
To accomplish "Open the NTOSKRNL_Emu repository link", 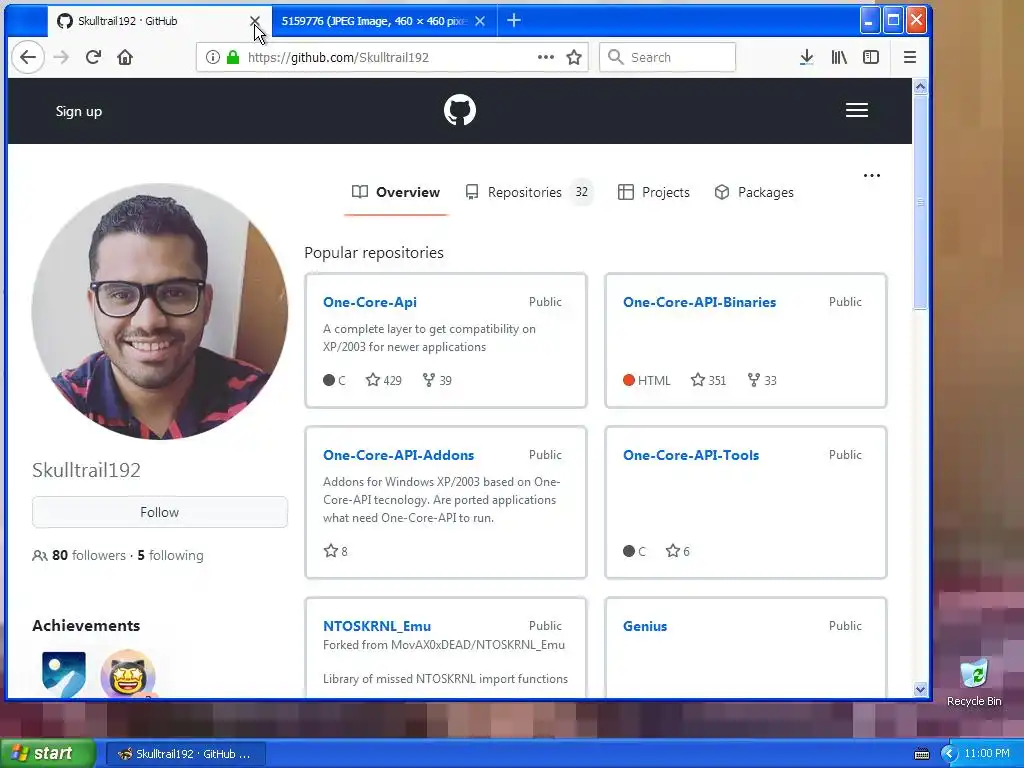I will [377, 626].
